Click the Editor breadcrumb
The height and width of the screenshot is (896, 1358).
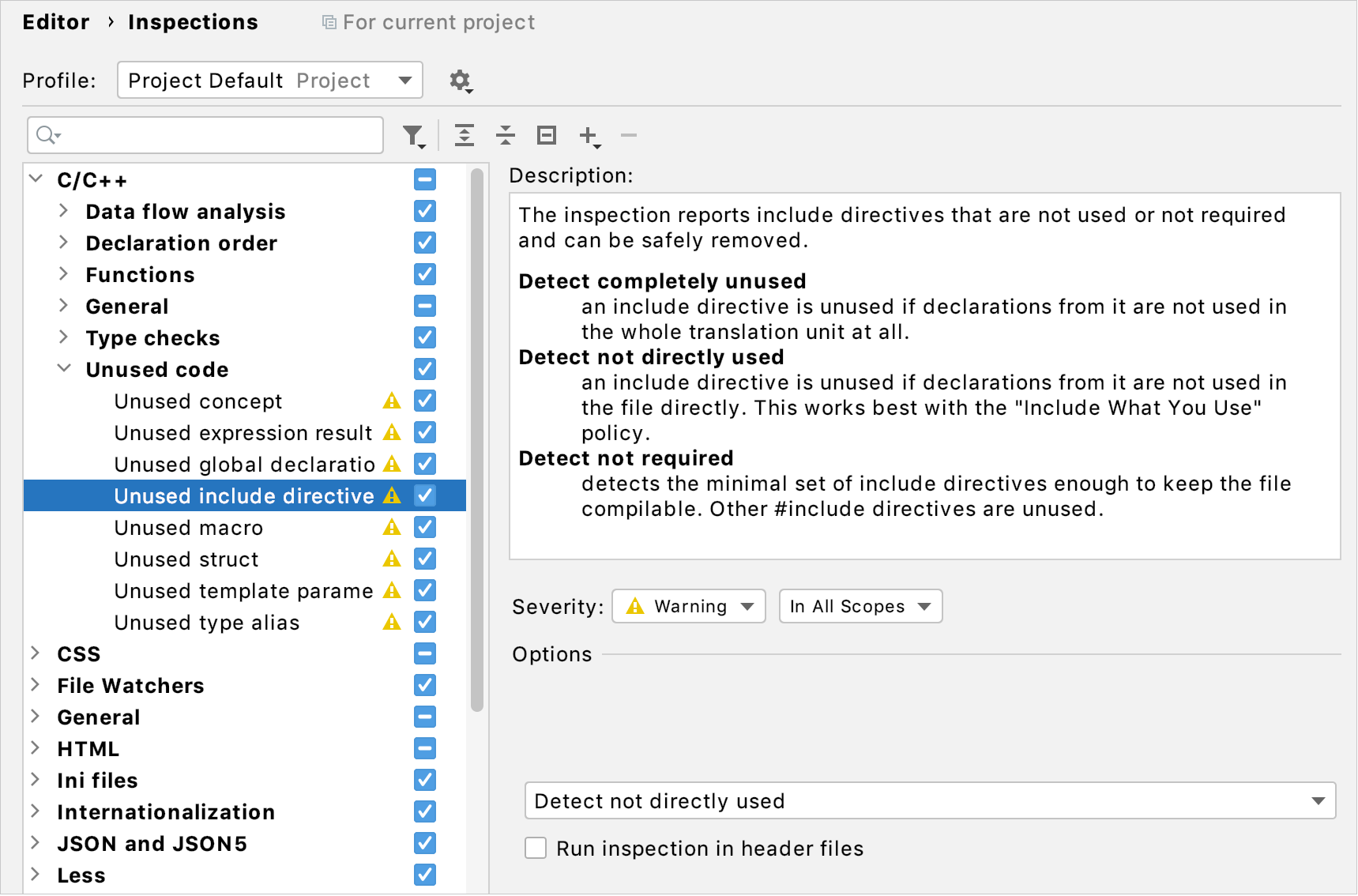(55, 21)
